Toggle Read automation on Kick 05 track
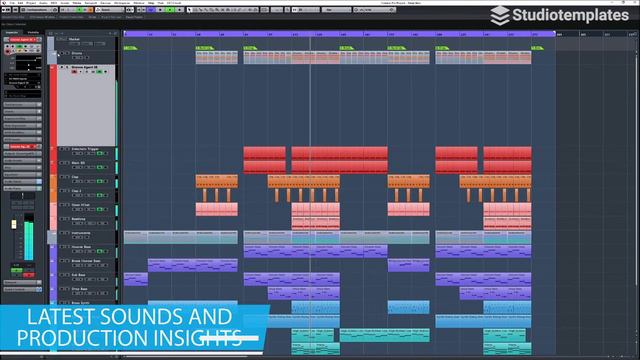 click(x=100, y=167)
